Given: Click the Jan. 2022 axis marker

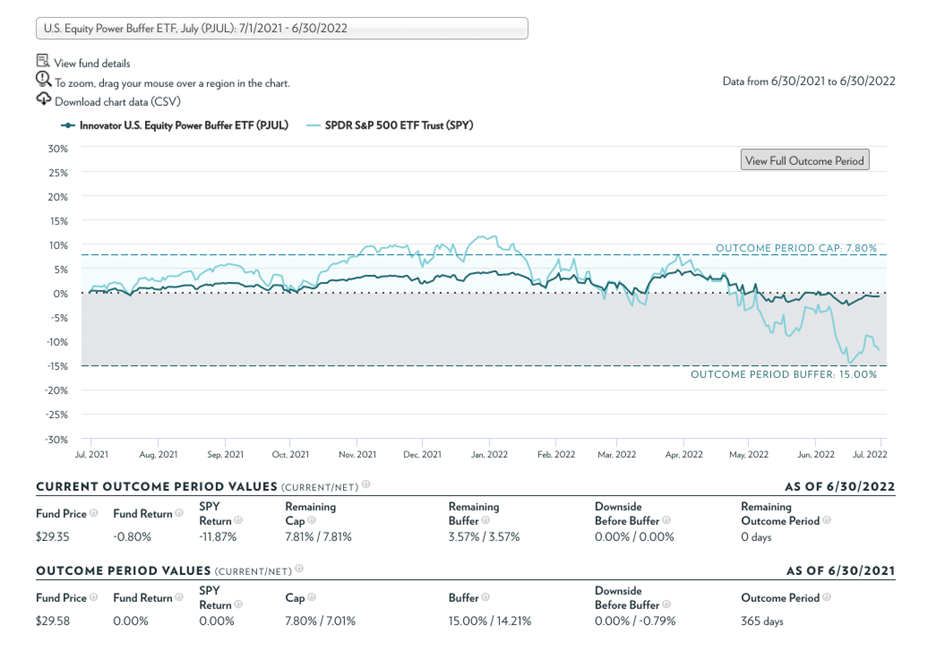Looking at the screenshot, I should [489, 454].
